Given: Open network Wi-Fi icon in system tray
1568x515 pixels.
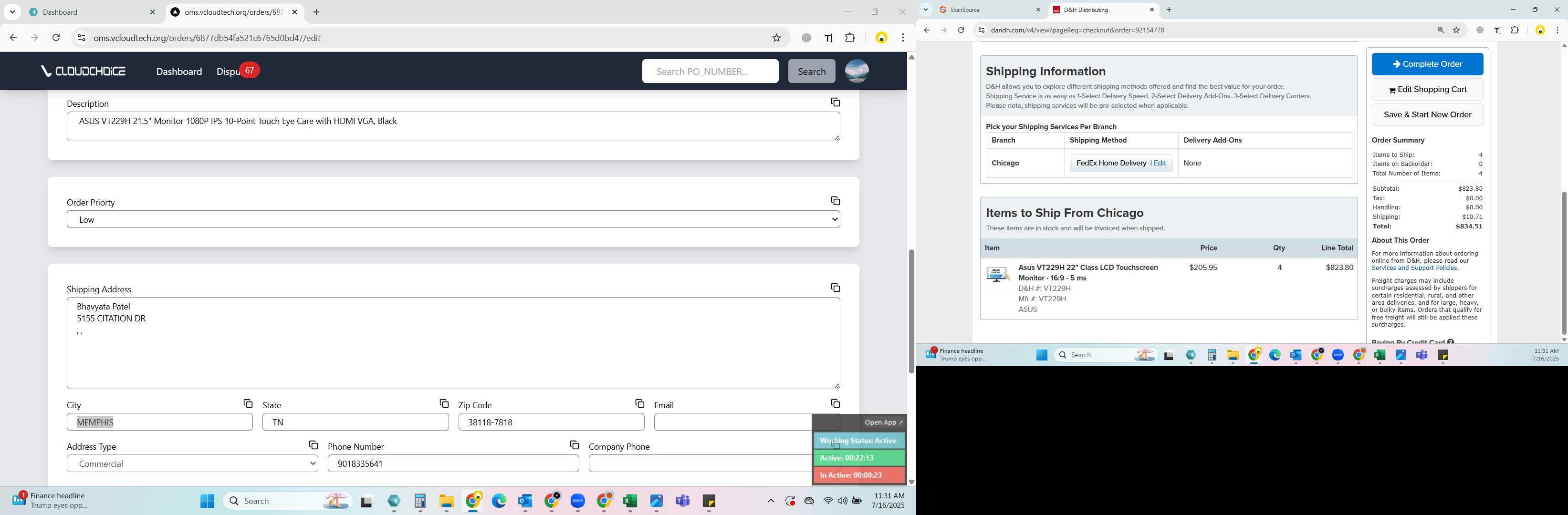Looking at the screenshot, I should click(828, 500).
